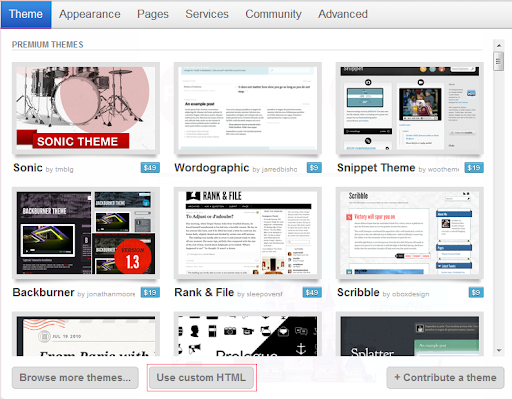Select the Backburner theme preview

(86, 233)
